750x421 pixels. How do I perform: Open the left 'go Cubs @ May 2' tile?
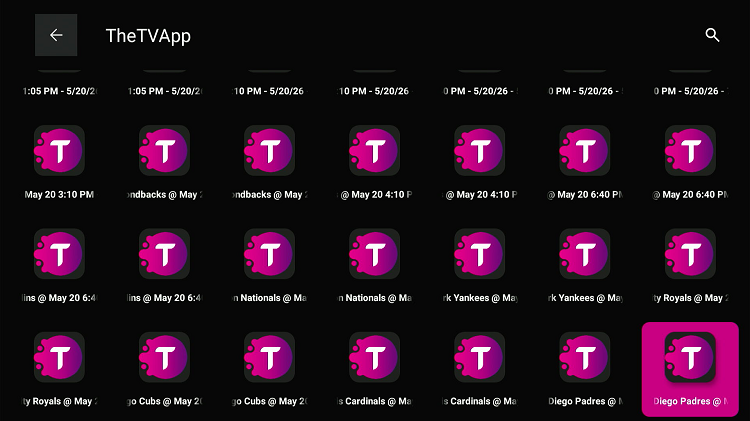[x=165, y=369]
